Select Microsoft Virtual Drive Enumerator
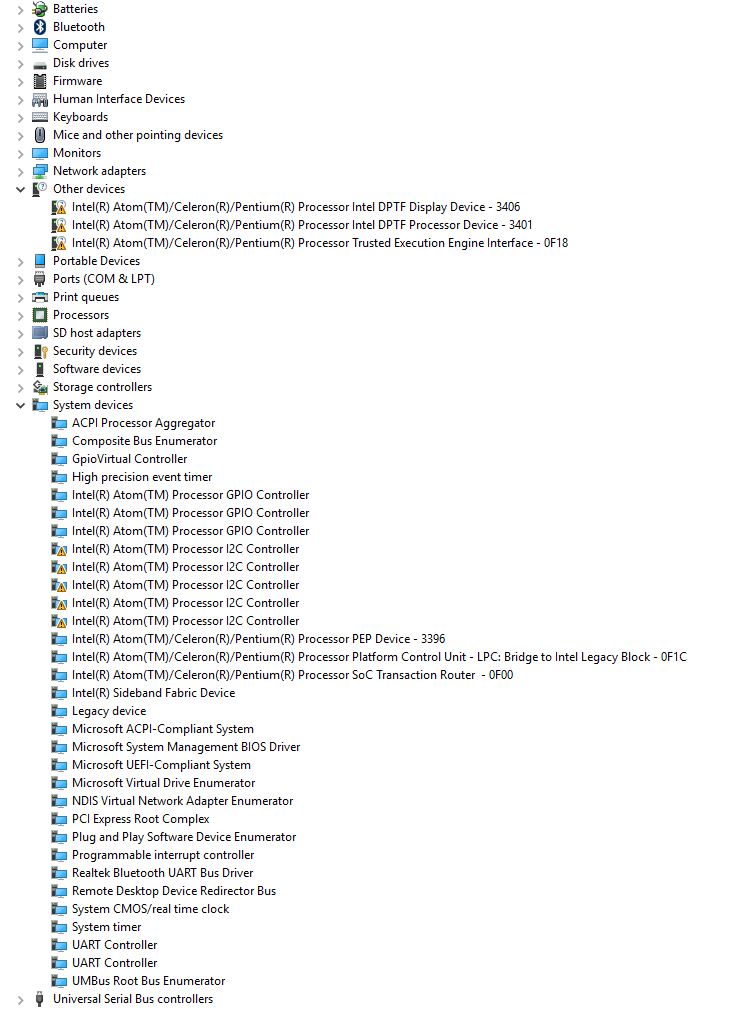 pos(163,783)
